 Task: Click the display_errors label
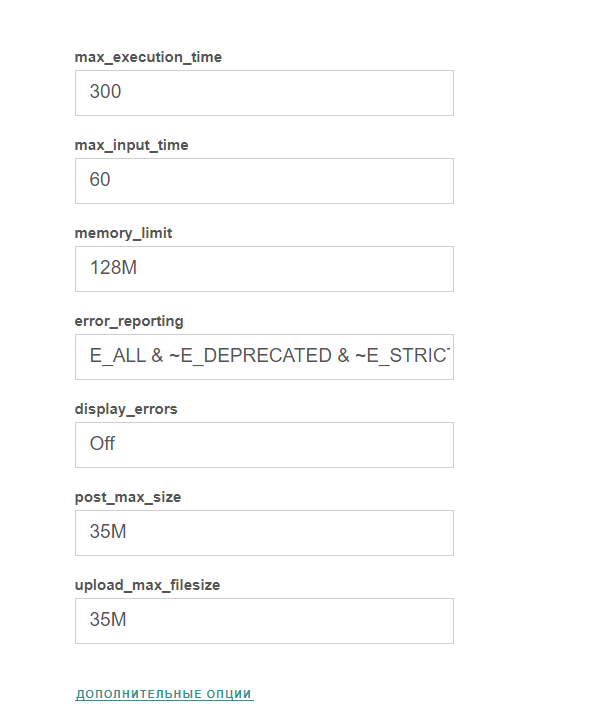(x=126, y=409)
